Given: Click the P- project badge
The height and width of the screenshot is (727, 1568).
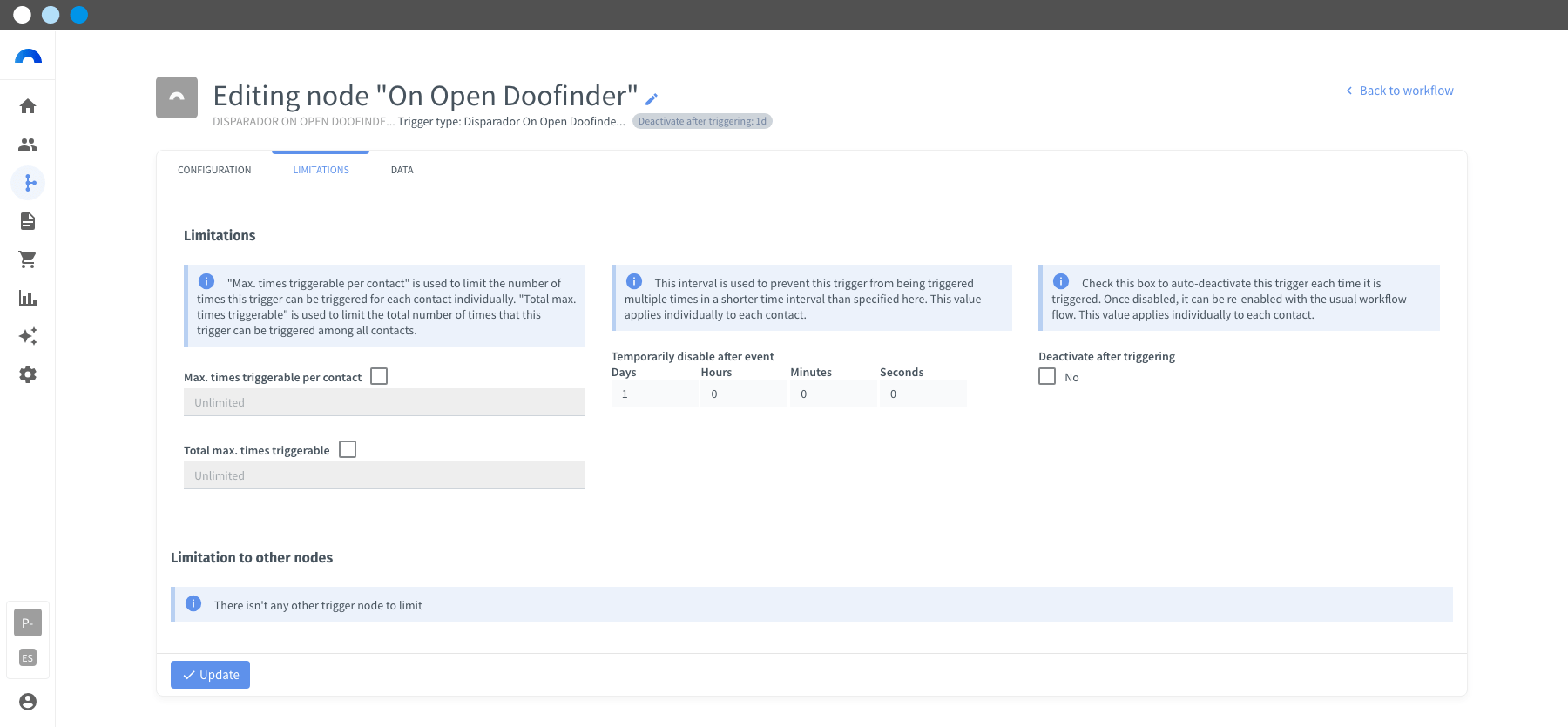Looking at the screenshot, I should (28, 623).
